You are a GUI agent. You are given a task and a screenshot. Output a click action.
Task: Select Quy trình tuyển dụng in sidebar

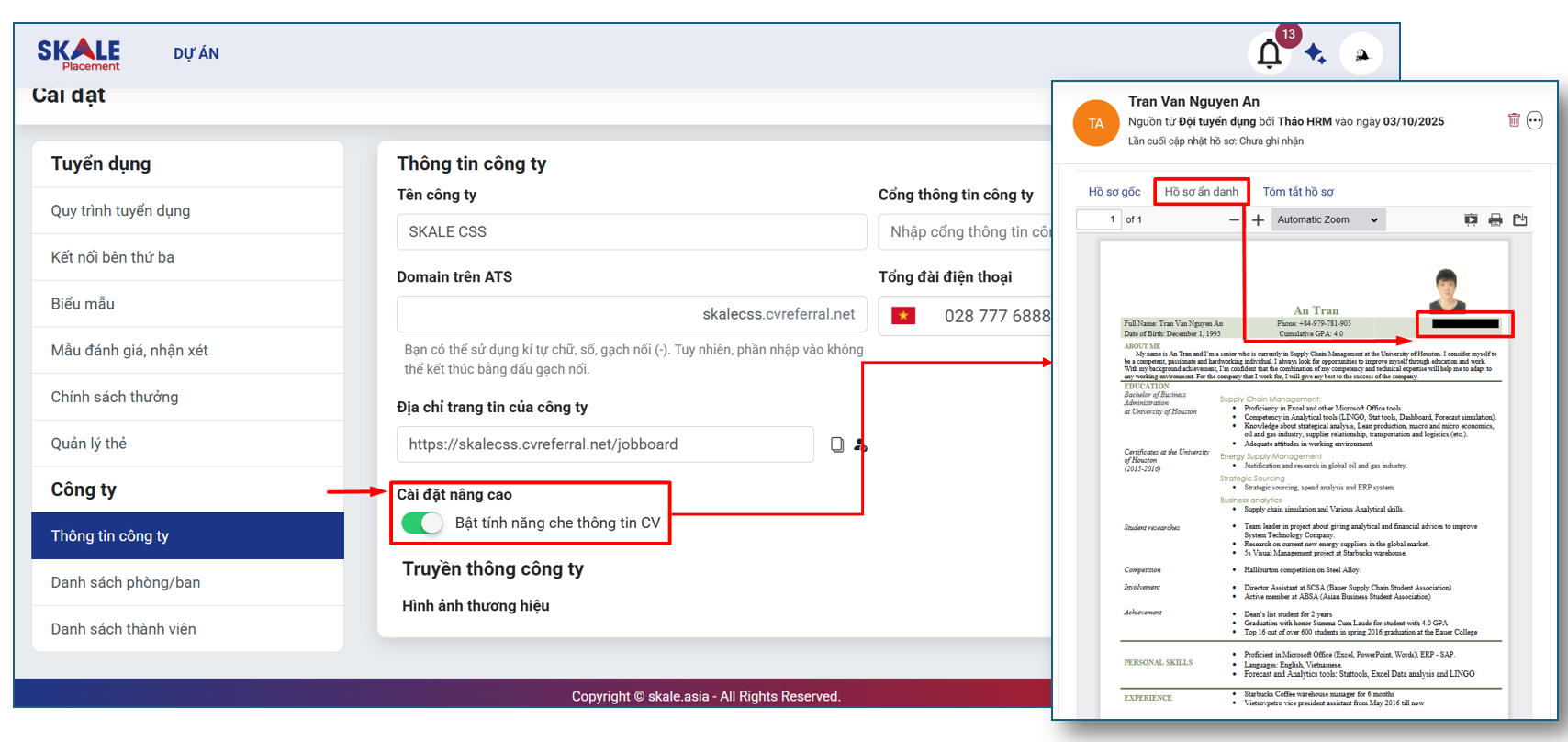120,210
